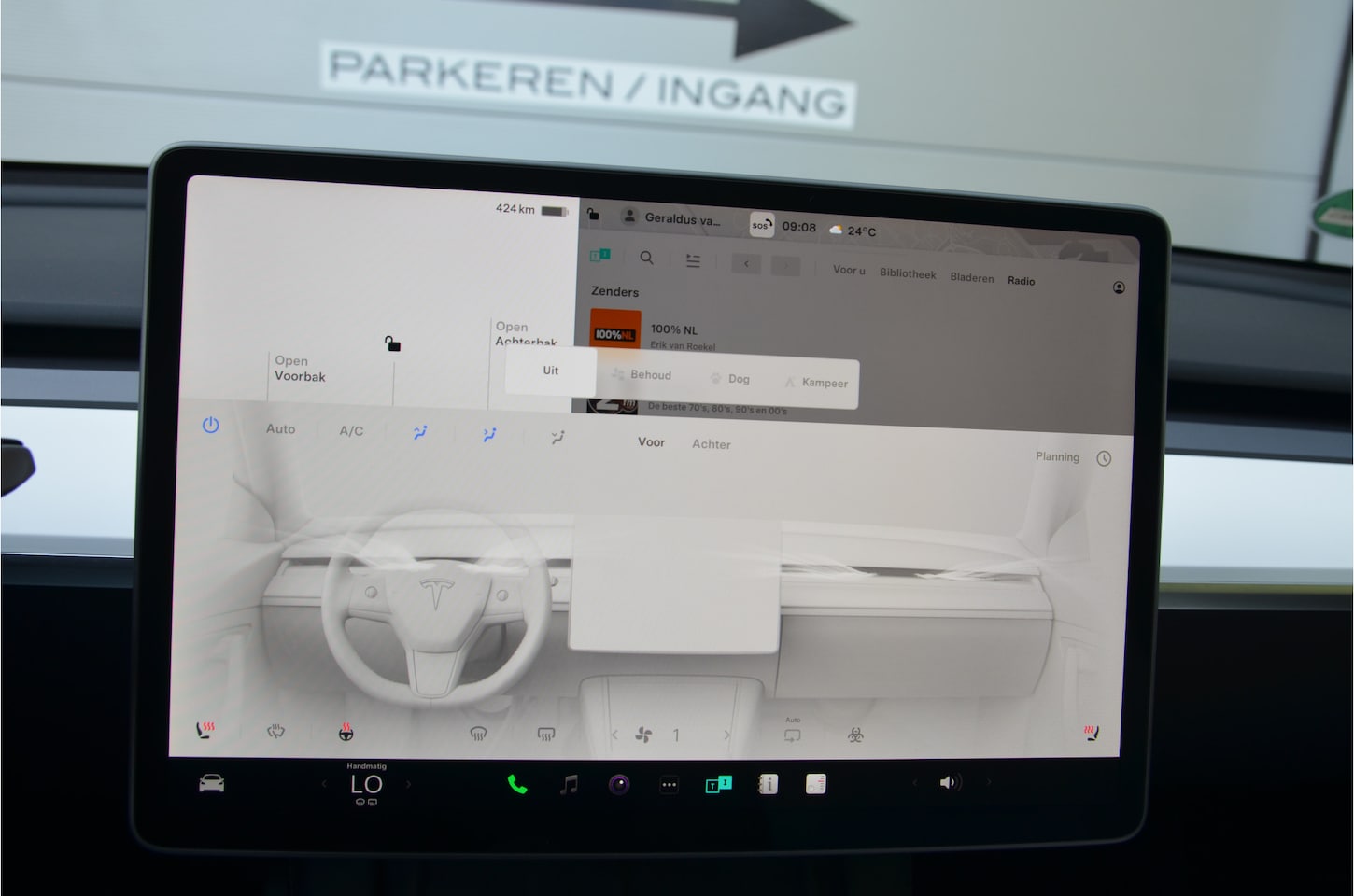Search stations with magnifier icon
Viewport: 1354px width, 896px height.
pos(646,258)
